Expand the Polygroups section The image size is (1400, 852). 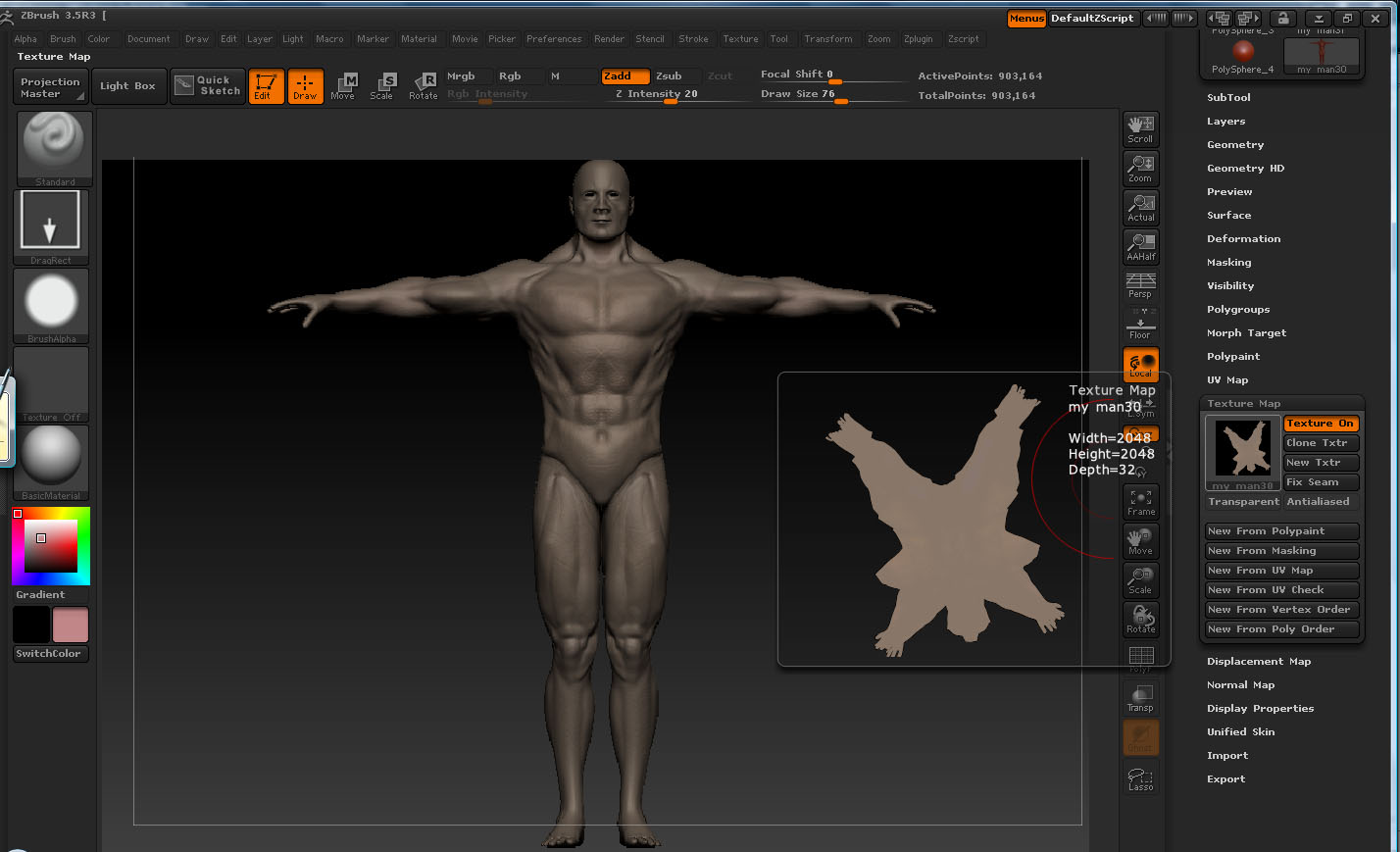tap(1237, 310)
